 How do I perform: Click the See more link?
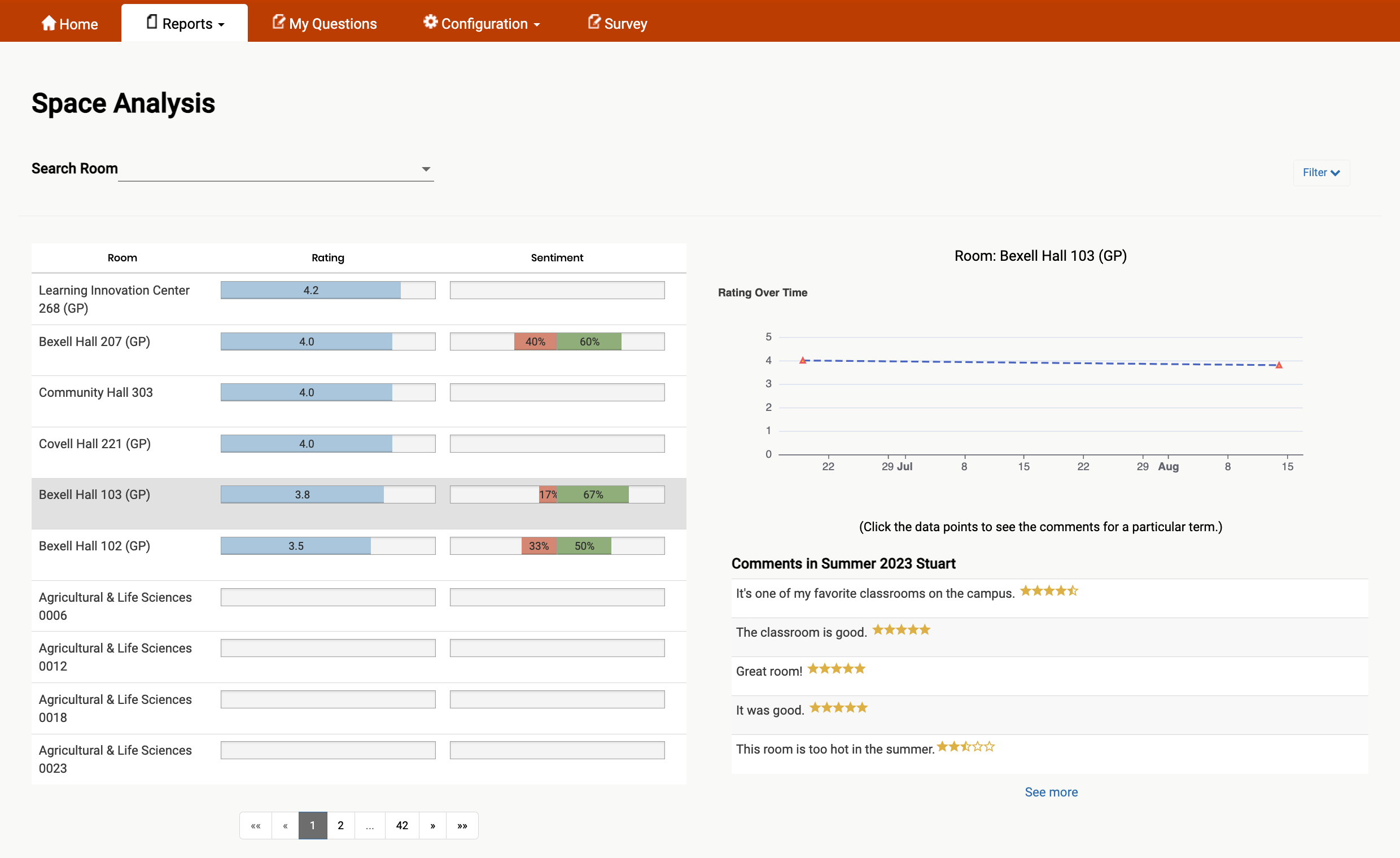click(x=1051, y=791)
